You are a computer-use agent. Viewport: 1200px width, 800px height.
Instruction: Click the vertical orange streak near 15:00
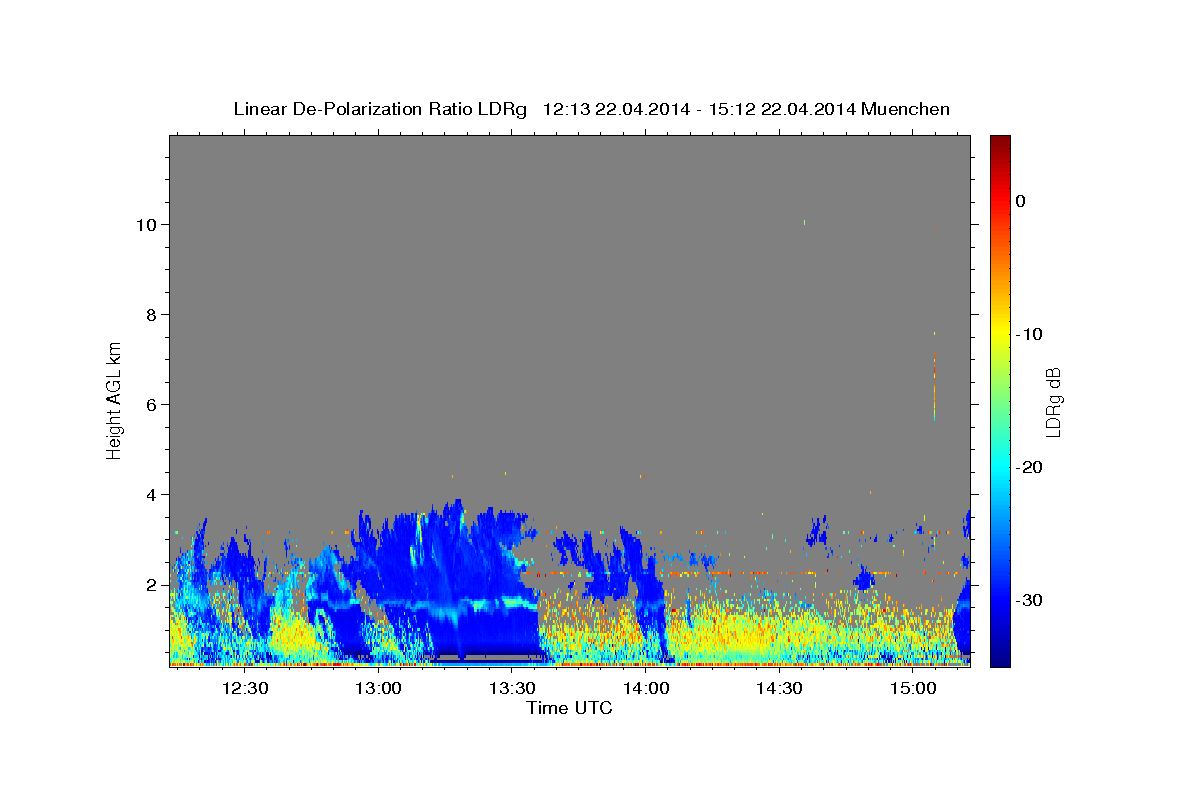(x=934, y=385)
